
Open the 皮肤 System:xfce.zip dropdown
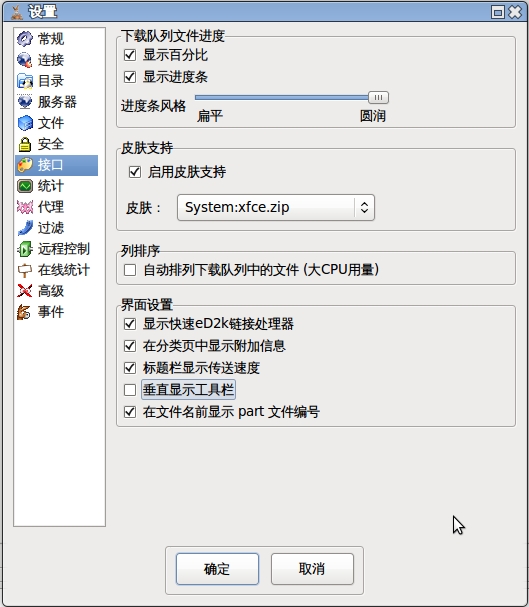click(x=276, y=207)
